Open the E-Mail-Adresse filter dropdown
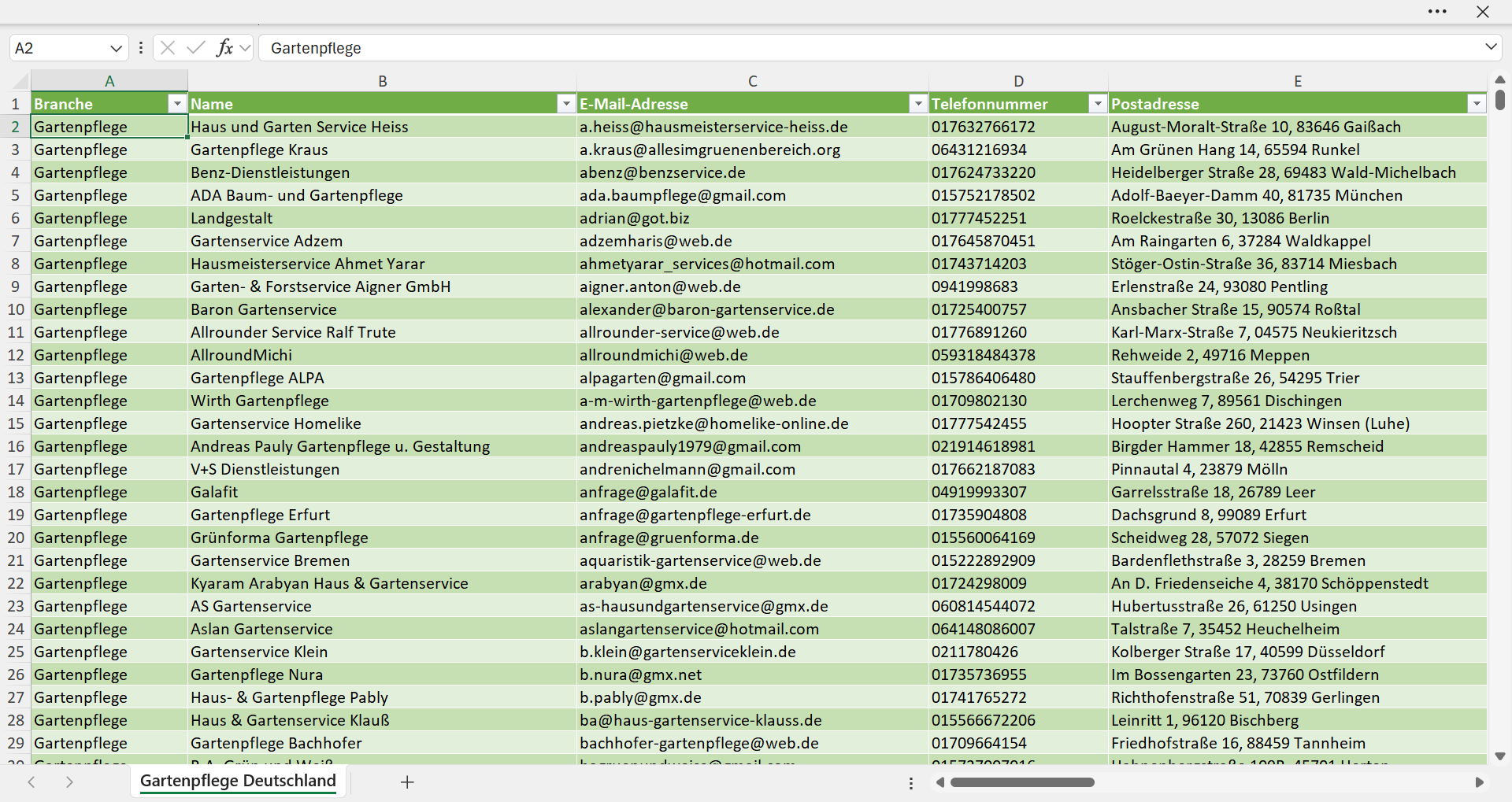This screenshot has width=1512, height=802. point(918,104)
